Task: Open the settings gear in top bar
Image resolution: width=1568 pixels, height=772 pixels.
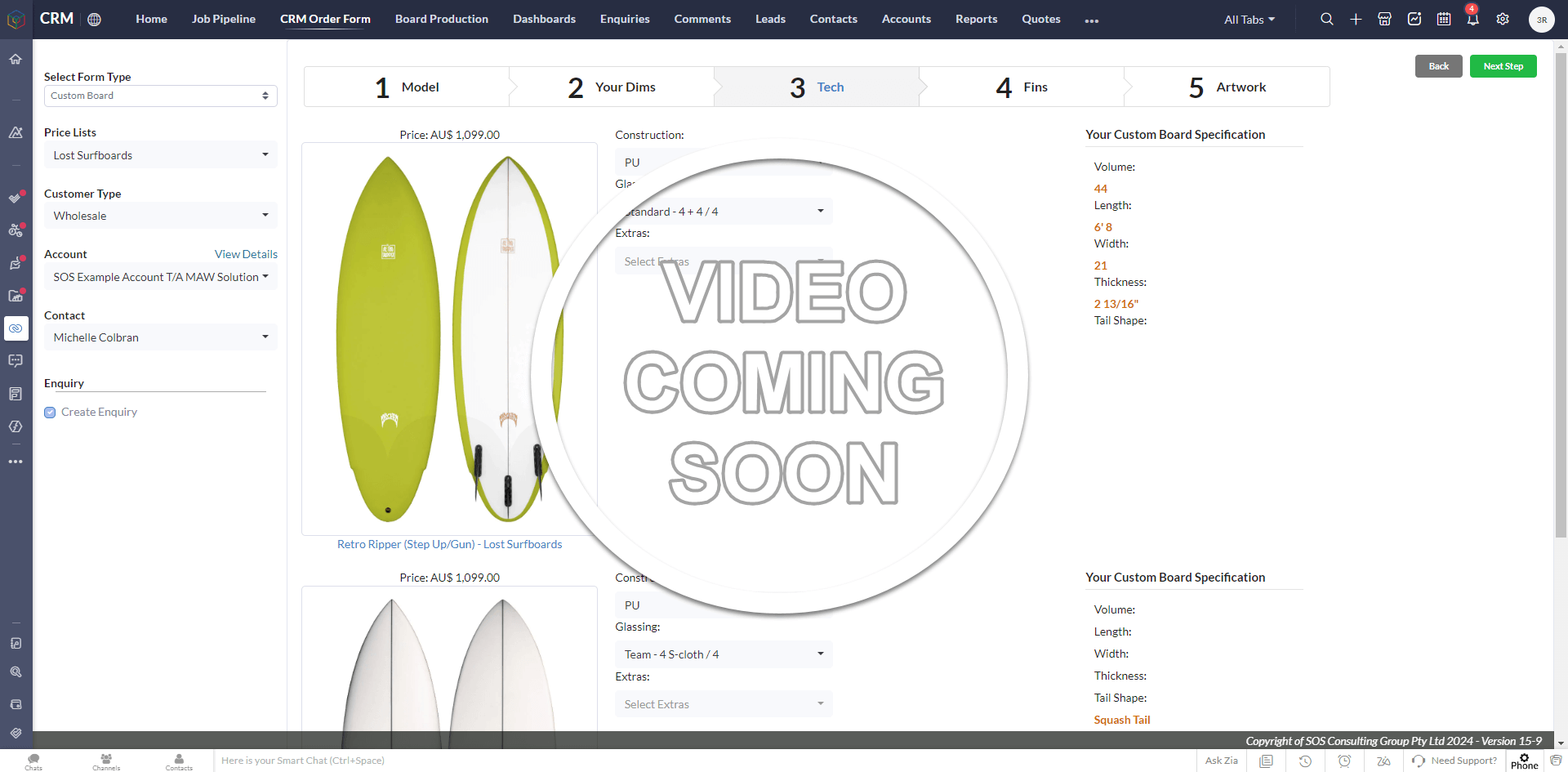Action: (1503, 19)
